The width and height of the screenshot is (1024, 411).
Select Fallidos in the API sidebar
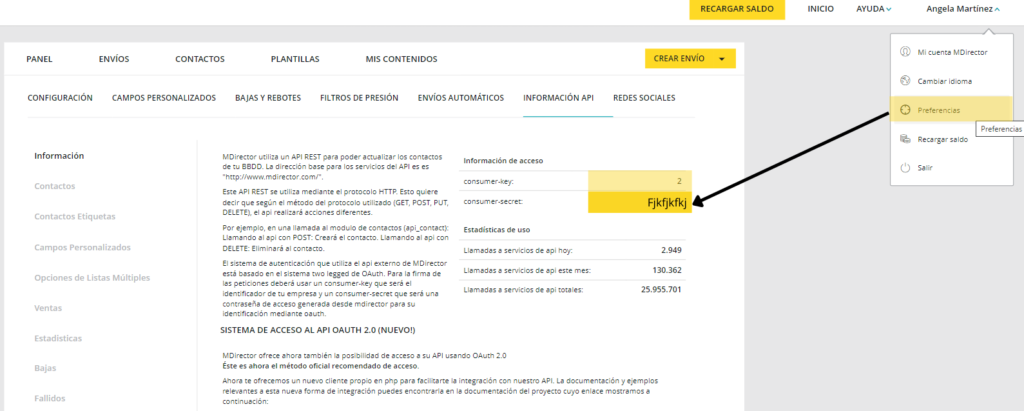coord(50,398)
